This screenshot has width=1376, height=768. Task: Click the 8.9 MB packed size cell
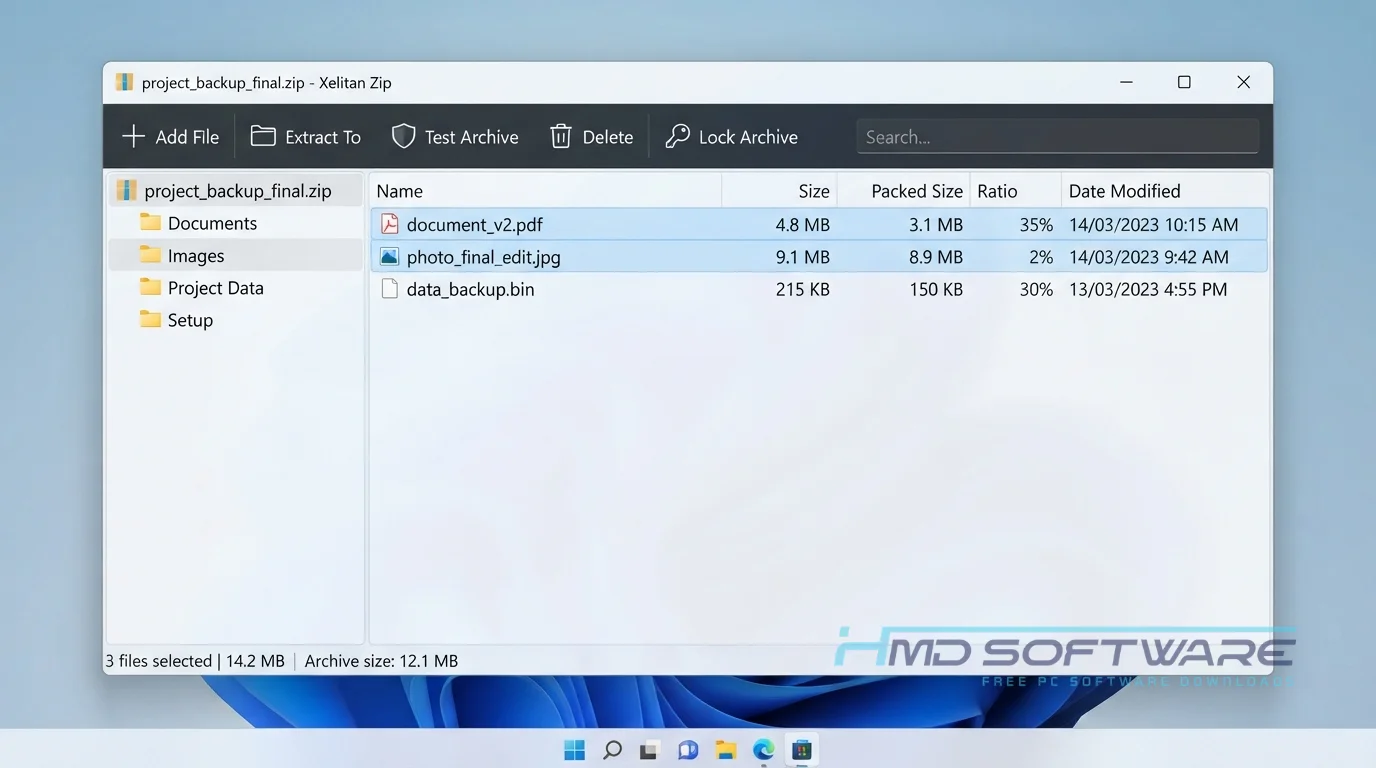coord(936,257)
